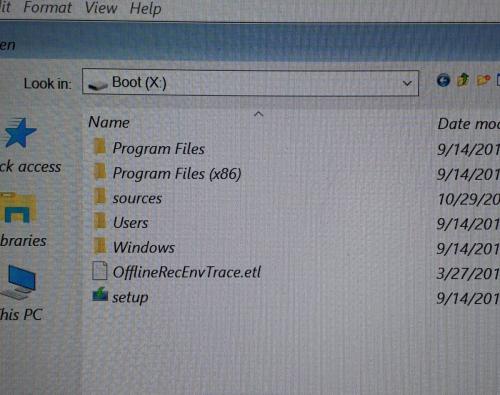Select the Libraries folder icon
500x395 pixels.
click(x=17, y=208)
